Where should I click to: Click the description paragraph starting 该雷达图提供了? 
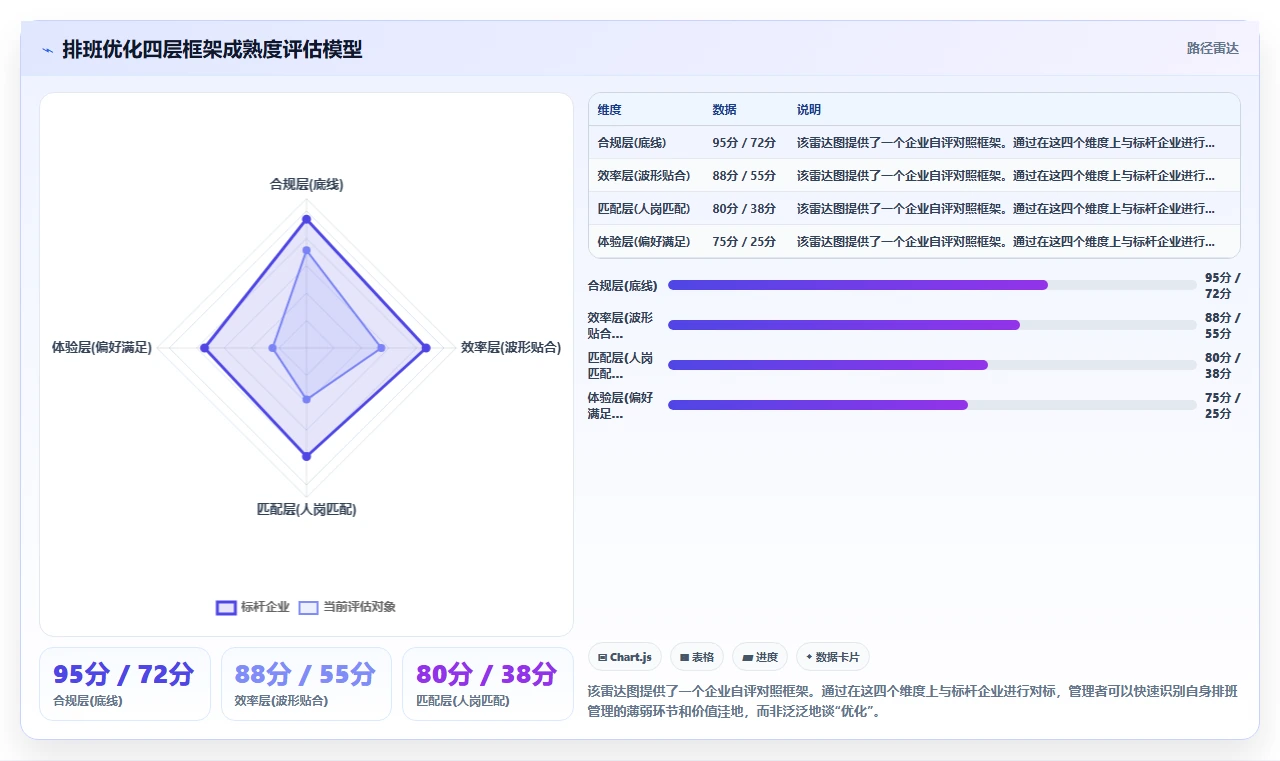[x=913, y=702]
